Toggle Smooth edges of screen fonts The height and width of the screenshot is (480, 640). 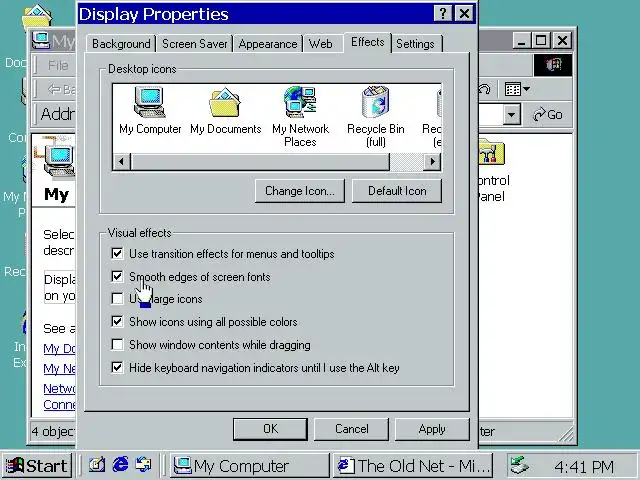click(x=117, y=277)
